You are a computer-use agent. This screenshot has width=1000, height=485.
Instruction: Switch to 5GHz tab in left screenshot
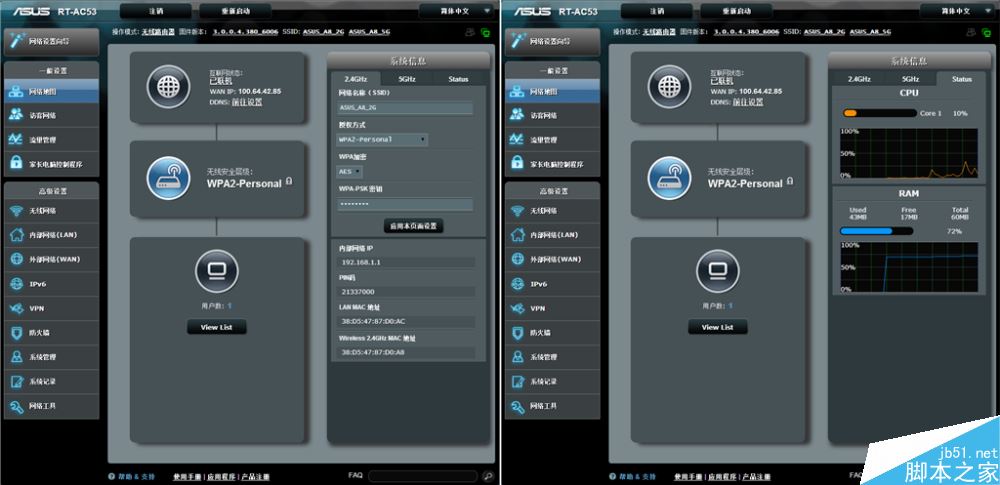[407, 79]
